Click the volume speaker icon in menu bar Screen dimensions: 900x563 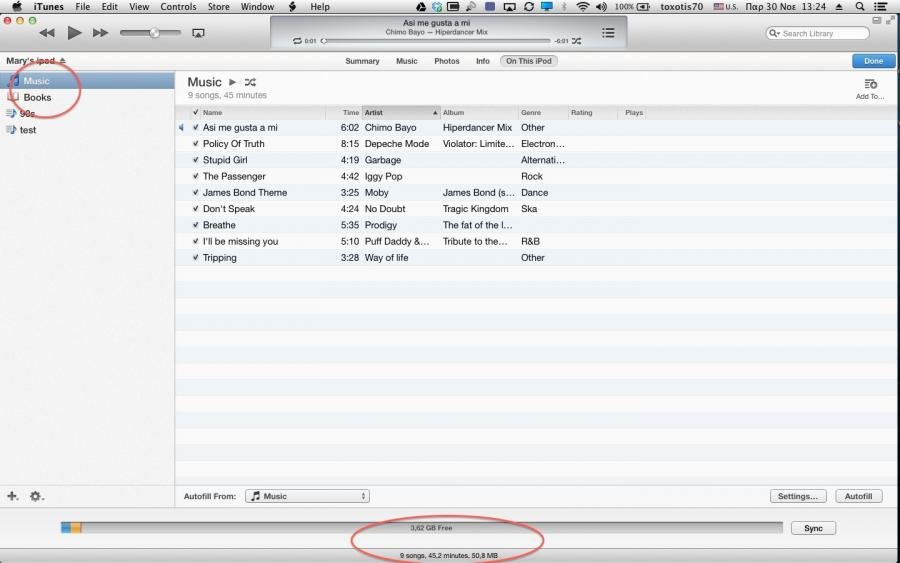[x=601, y=7]
